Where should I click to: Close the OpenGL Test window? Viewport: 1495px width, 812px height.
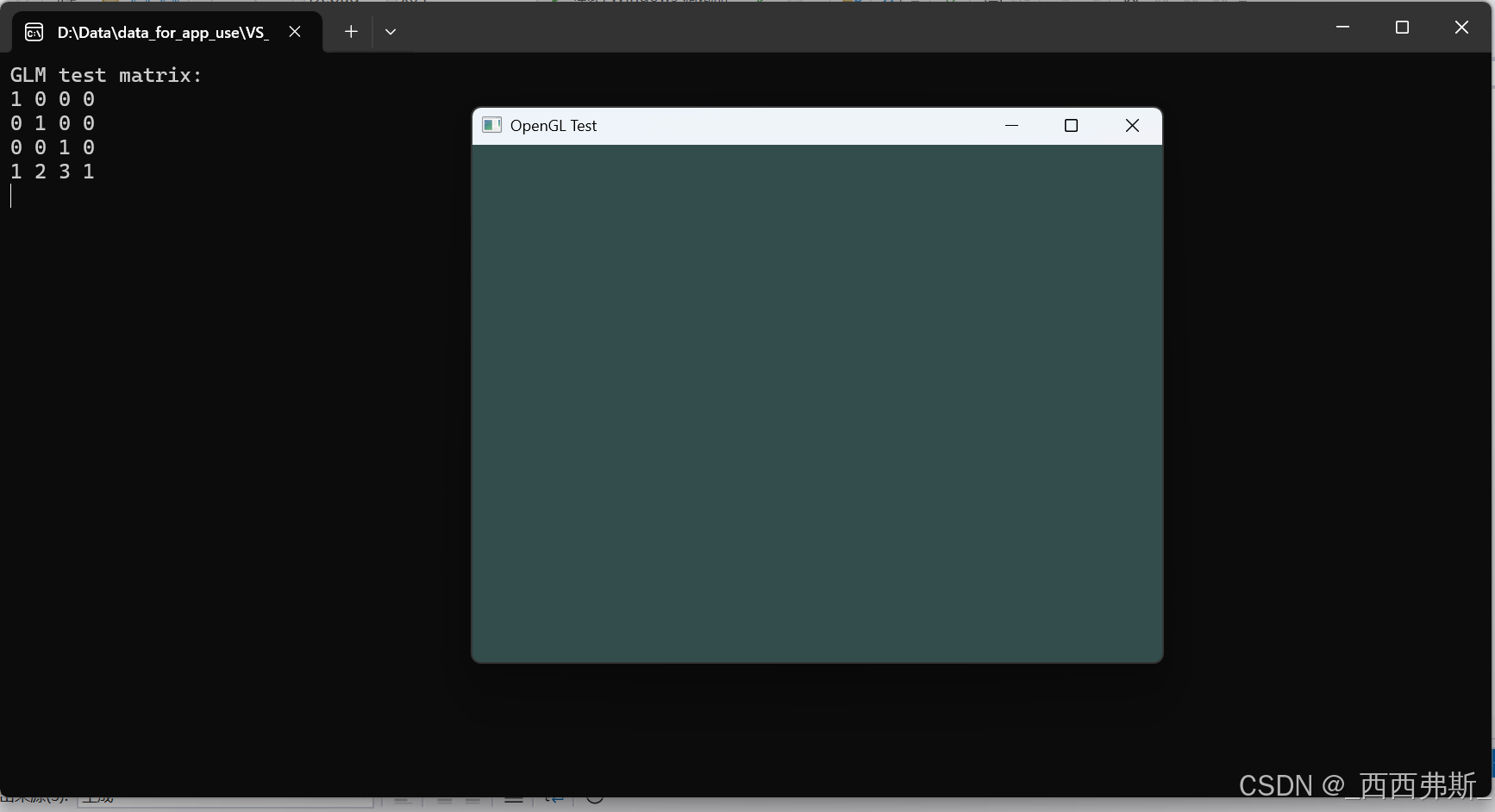coord(1132,126)
